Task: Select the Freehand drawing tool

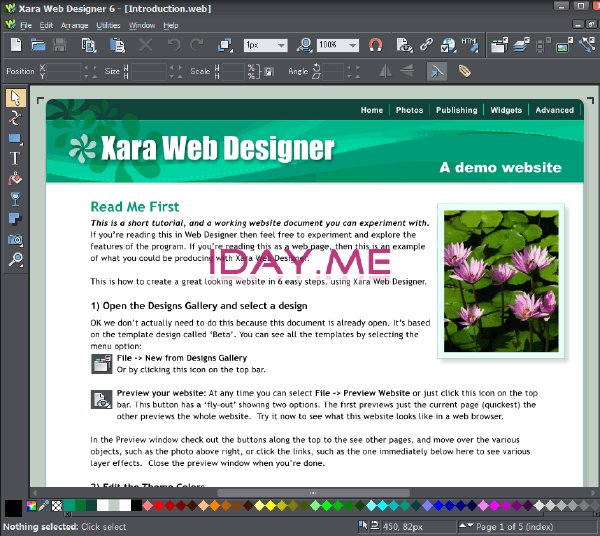Action: click(15, 118)
